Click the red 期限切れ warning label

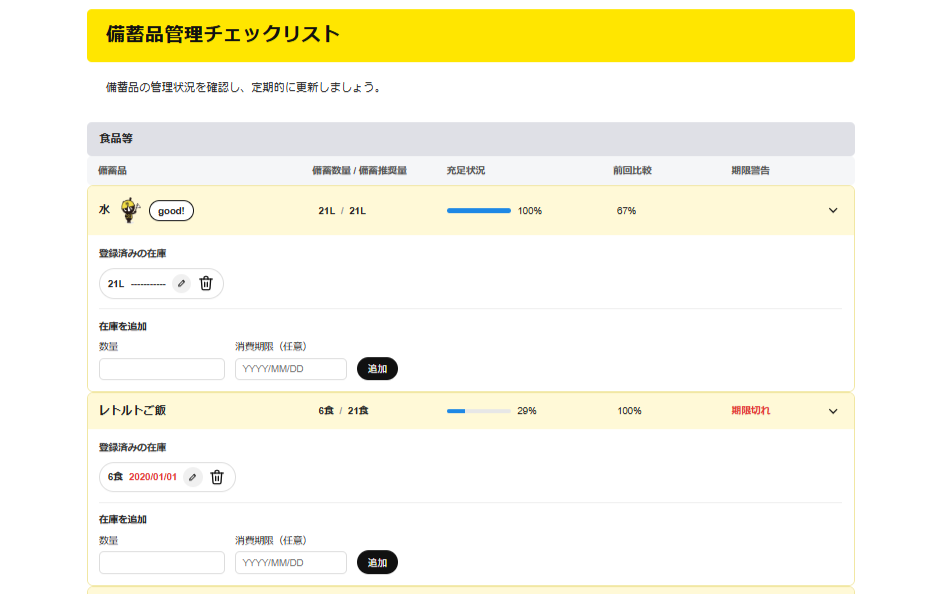pyautogui.click(x=751, y=411)
